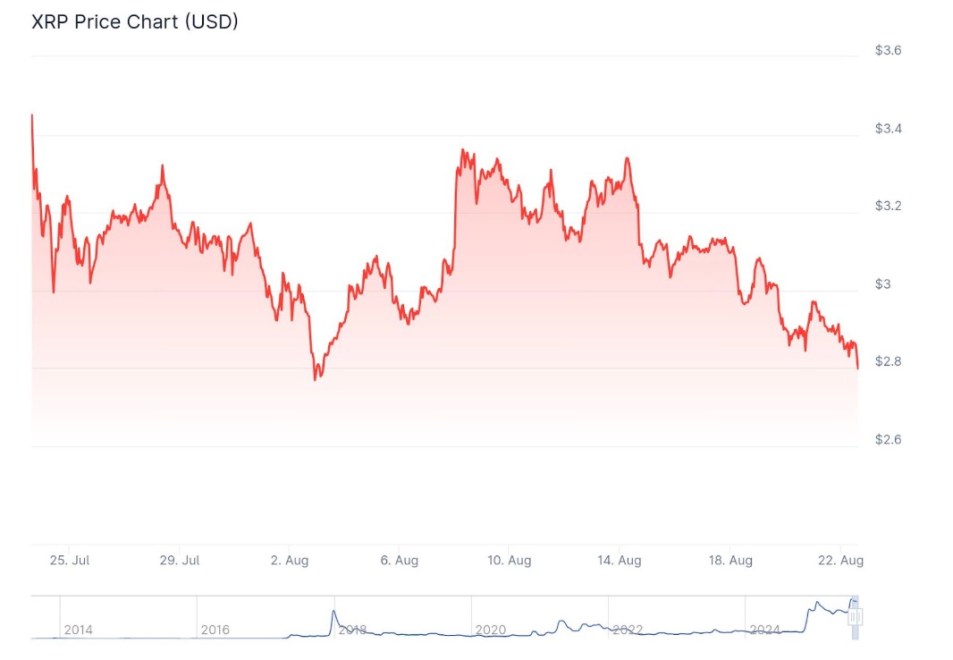Viewport: 953px width, 660px height.
Task: Select the 25. Jul date label
Action: pyautogui.click(x=70, y=560)
